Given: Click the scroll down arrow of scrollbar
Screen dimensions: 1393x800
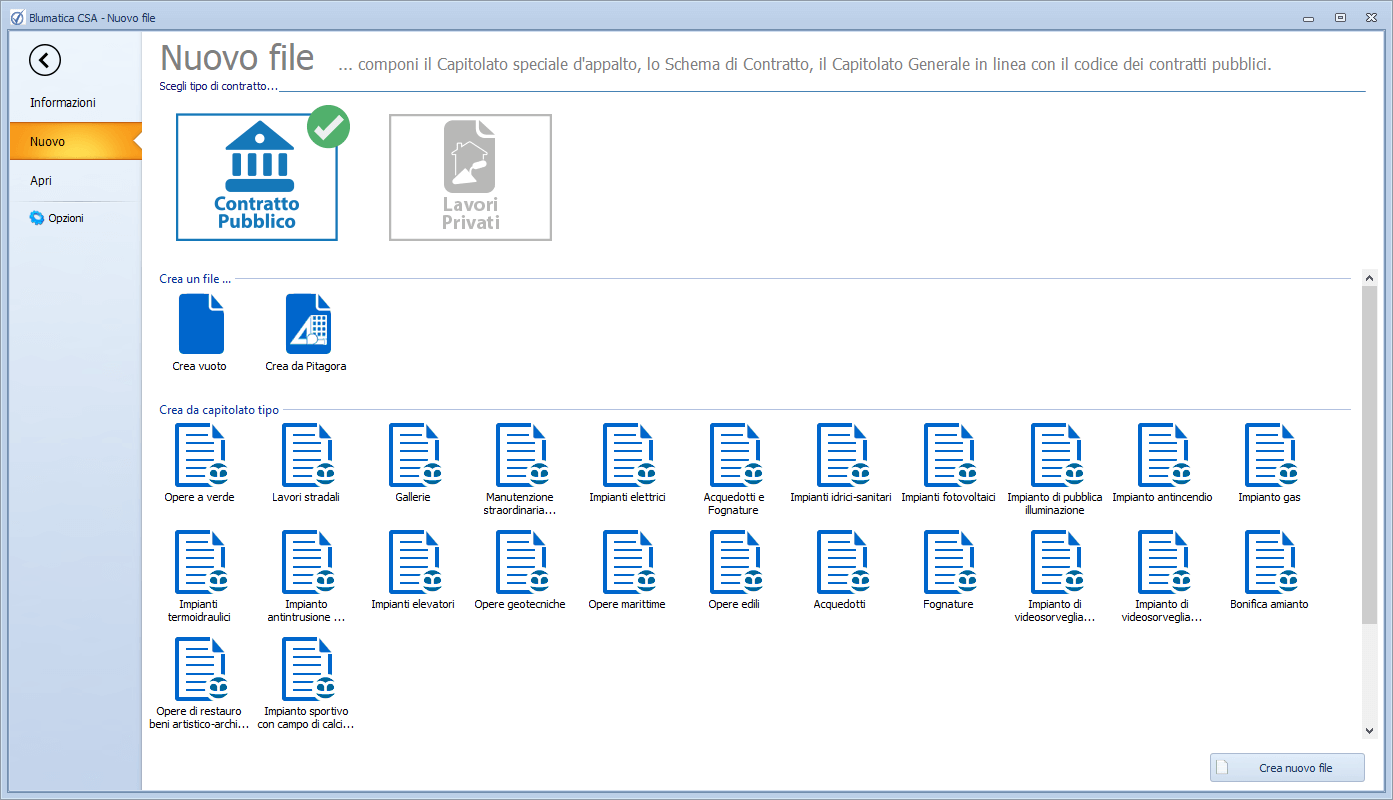Looking at the screenshot, I should (1369, 732).
